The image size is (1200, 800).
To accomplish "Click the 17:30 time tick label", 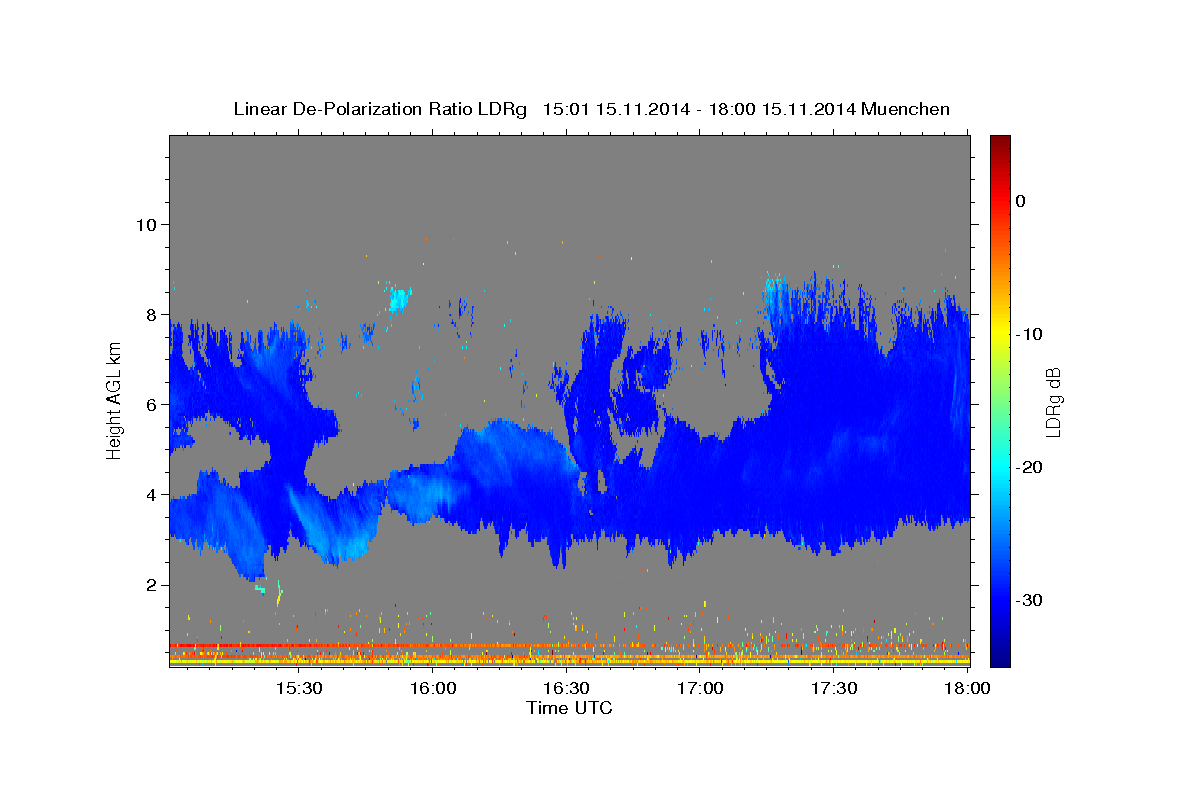I will [x=833, y=689].
